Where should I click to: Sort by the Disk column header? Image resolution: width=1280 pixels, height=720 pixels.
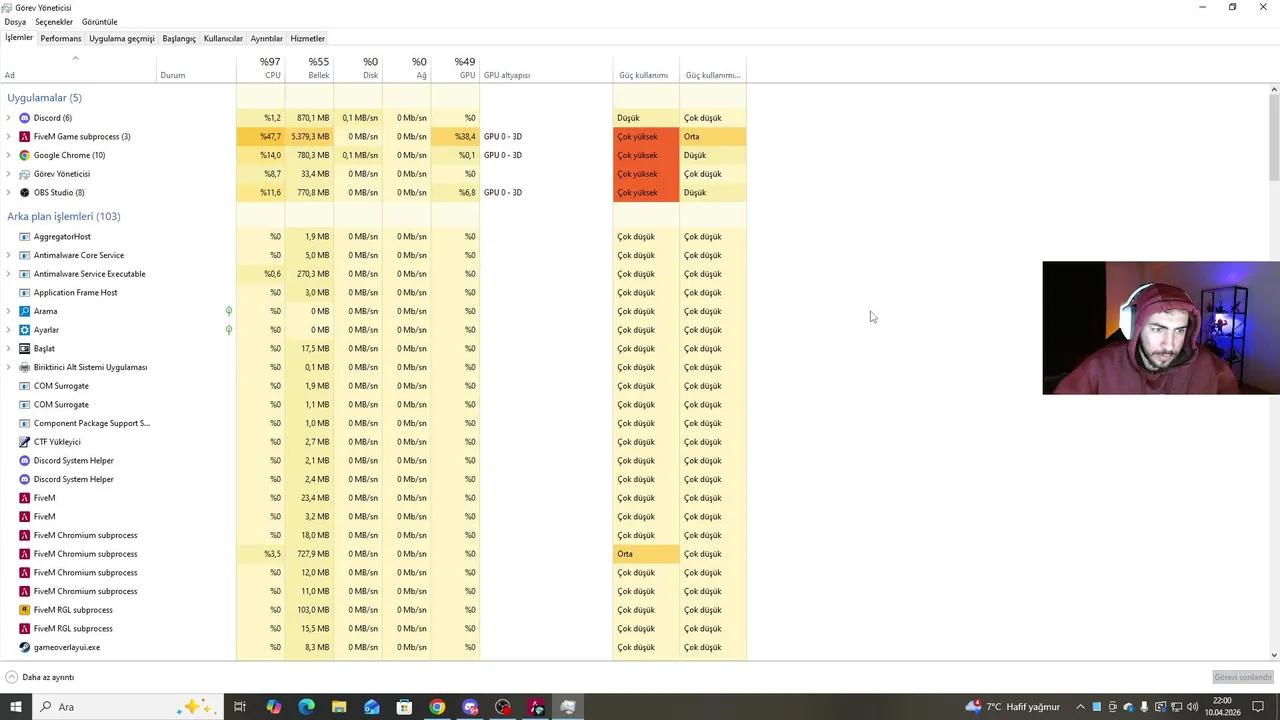tap(359, 68)
